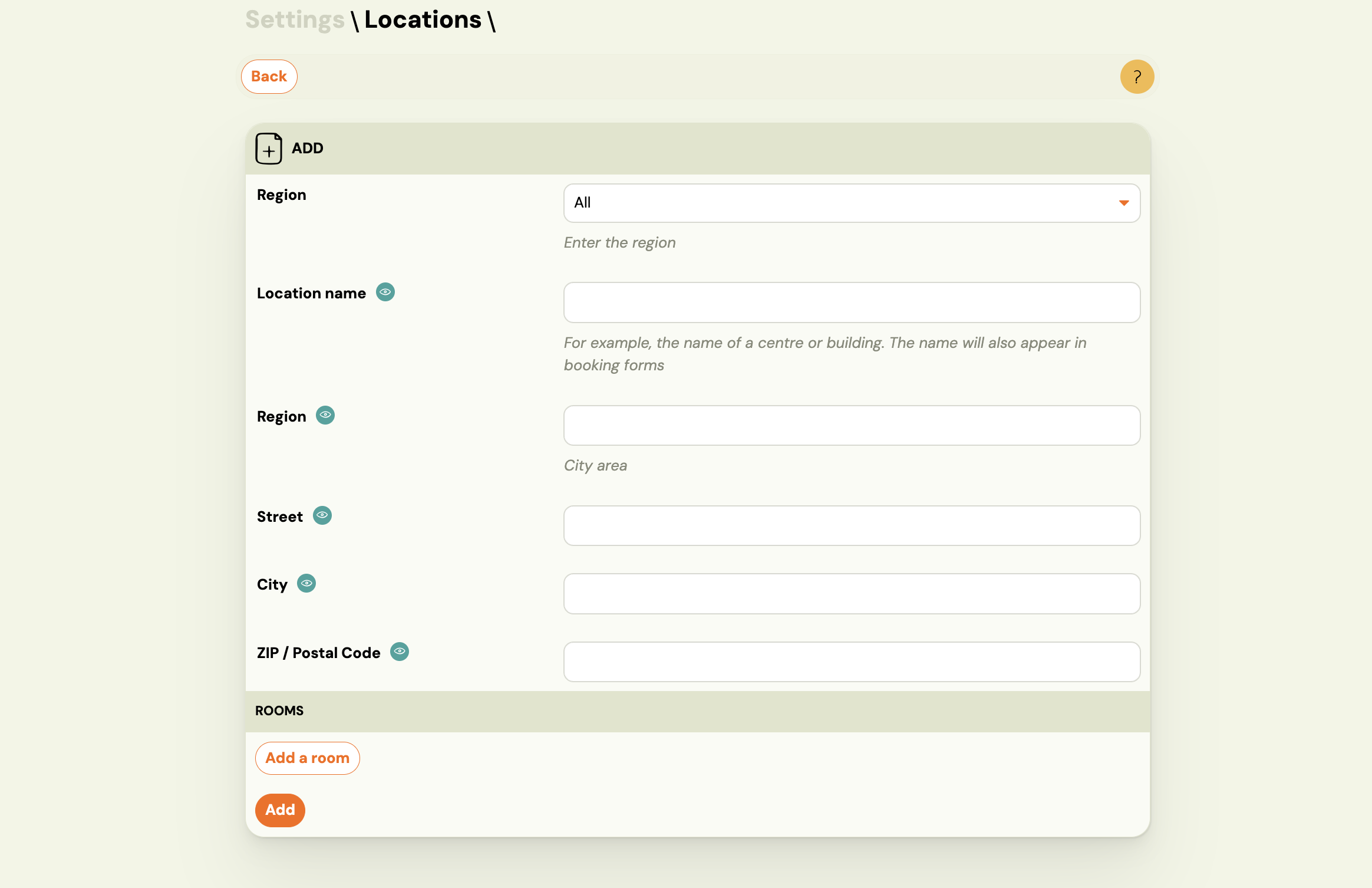Toggle visibility of the Location name field

[385, 292]
